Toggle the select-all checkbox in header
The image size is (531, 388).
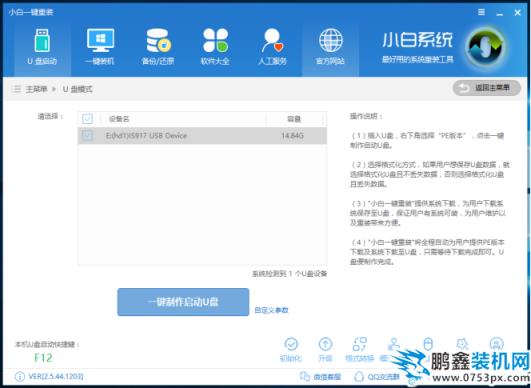87,119
